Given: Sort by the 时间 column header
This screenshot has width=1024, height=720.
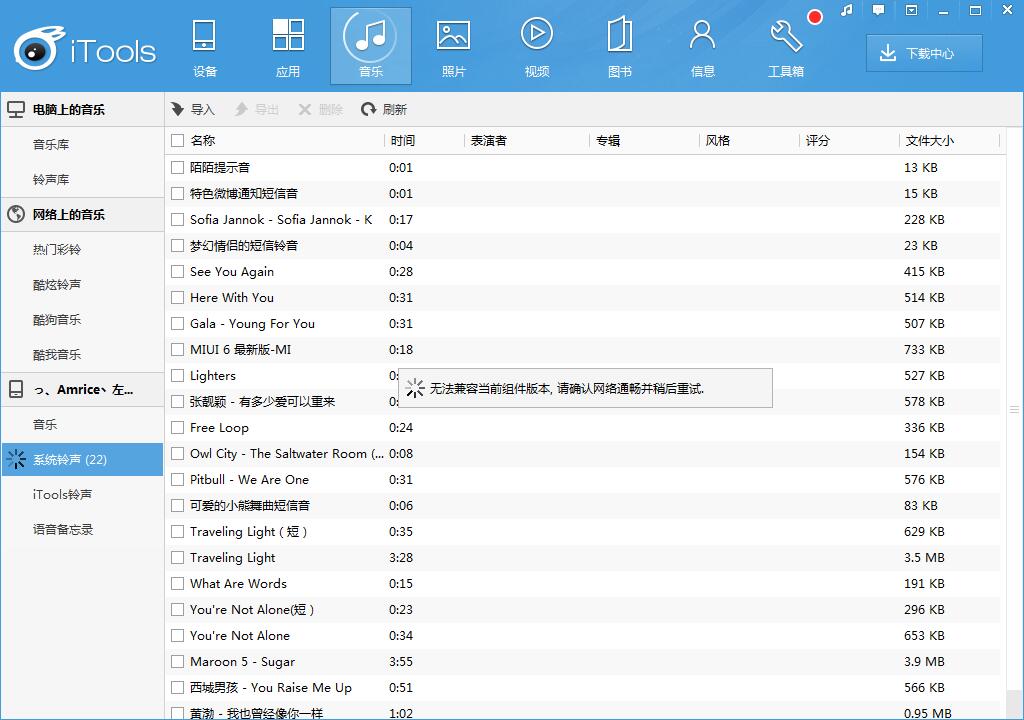Looking at the screenshot, I should pyautogui.click(x=403, y=140).
